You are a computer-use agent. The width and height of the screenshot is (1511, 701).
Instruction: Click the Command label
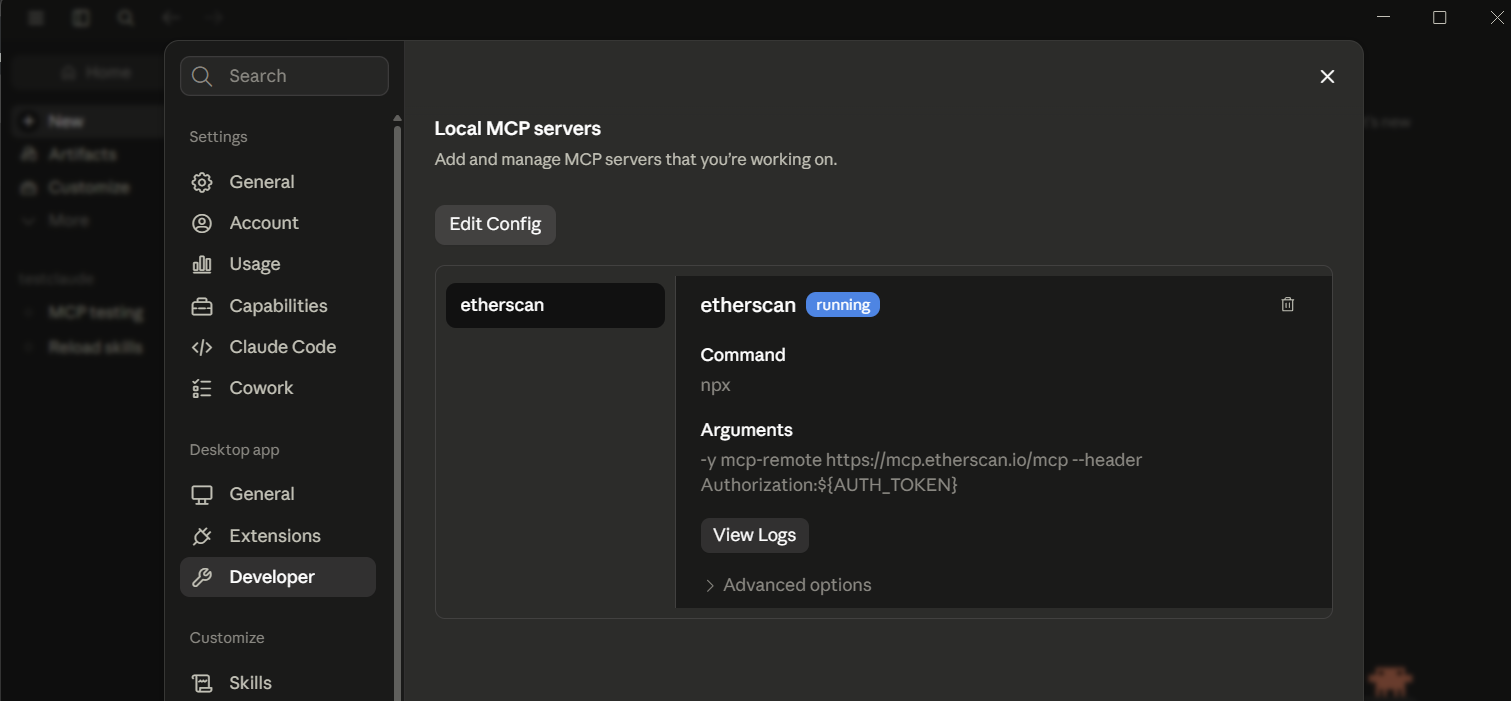(743, 355)
